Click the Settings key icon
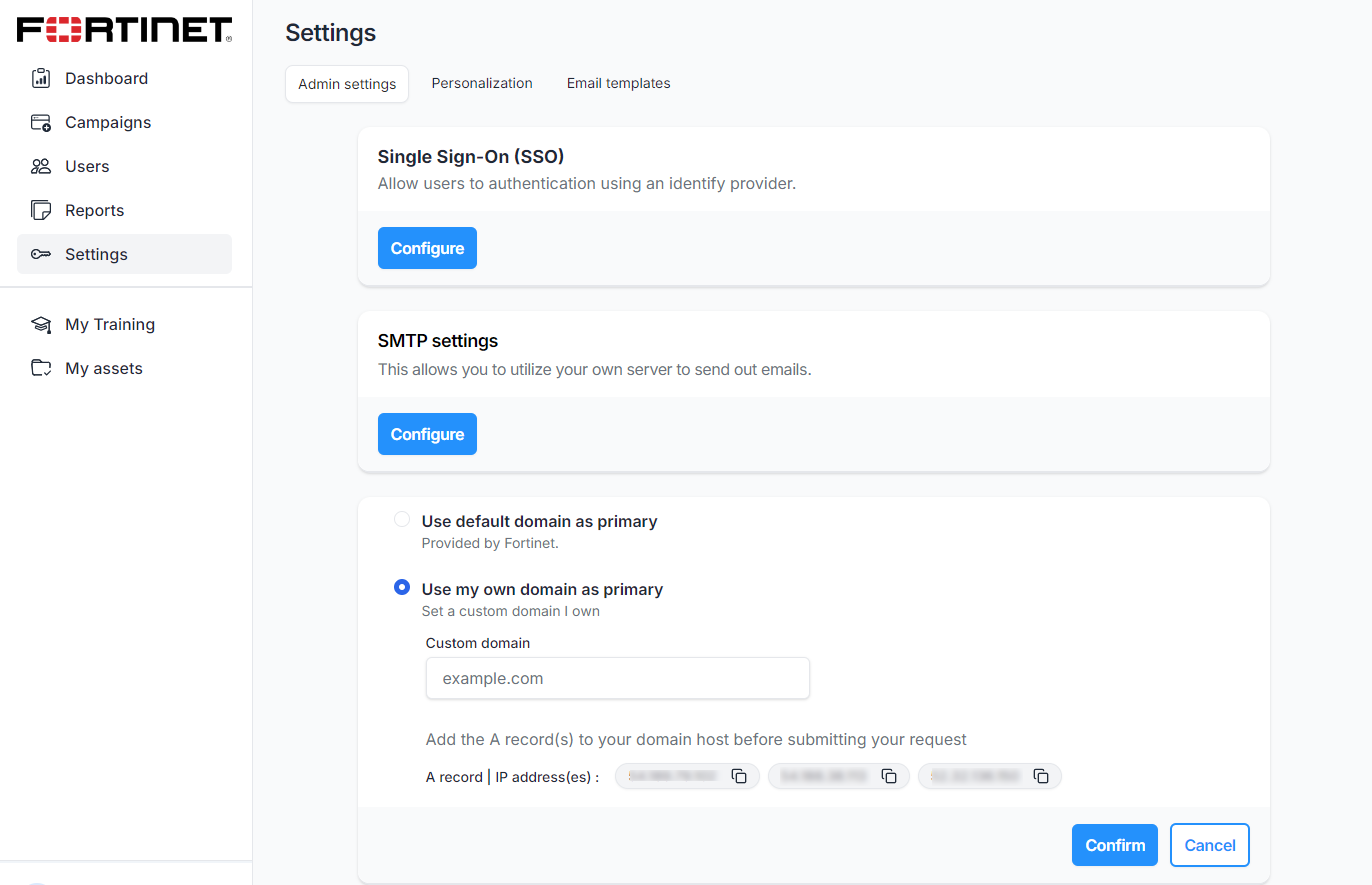 tap(41, 254)
